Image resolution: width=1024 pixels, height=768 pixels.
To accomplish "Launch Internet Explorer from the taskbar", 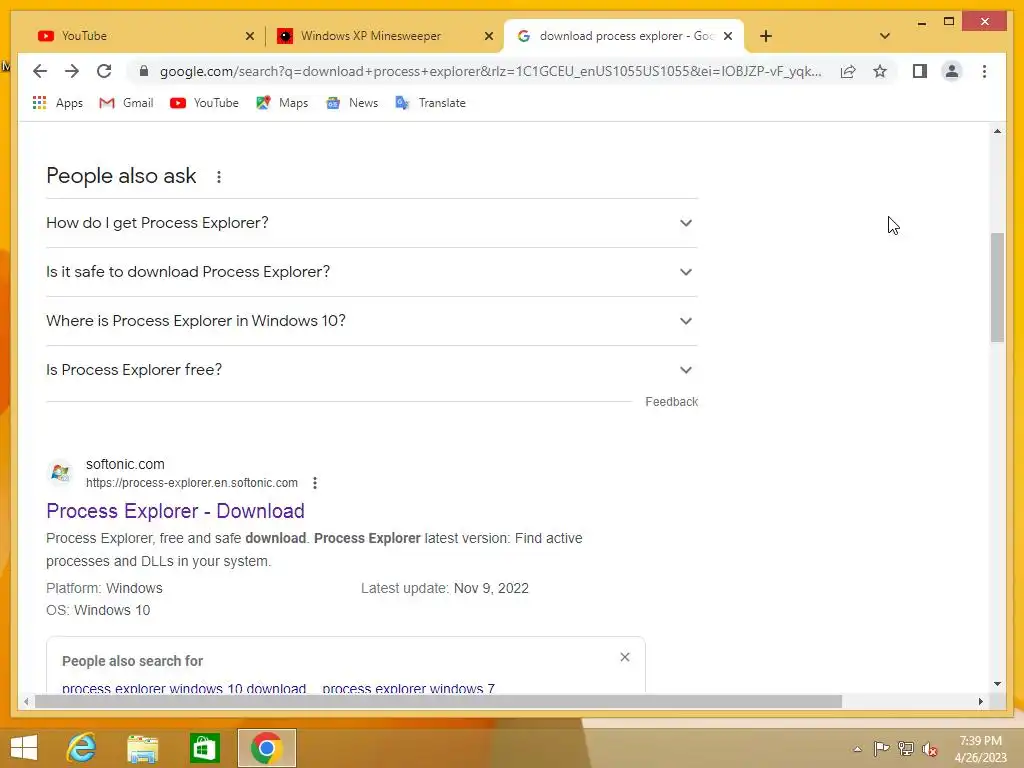I will tap(82, 748).
